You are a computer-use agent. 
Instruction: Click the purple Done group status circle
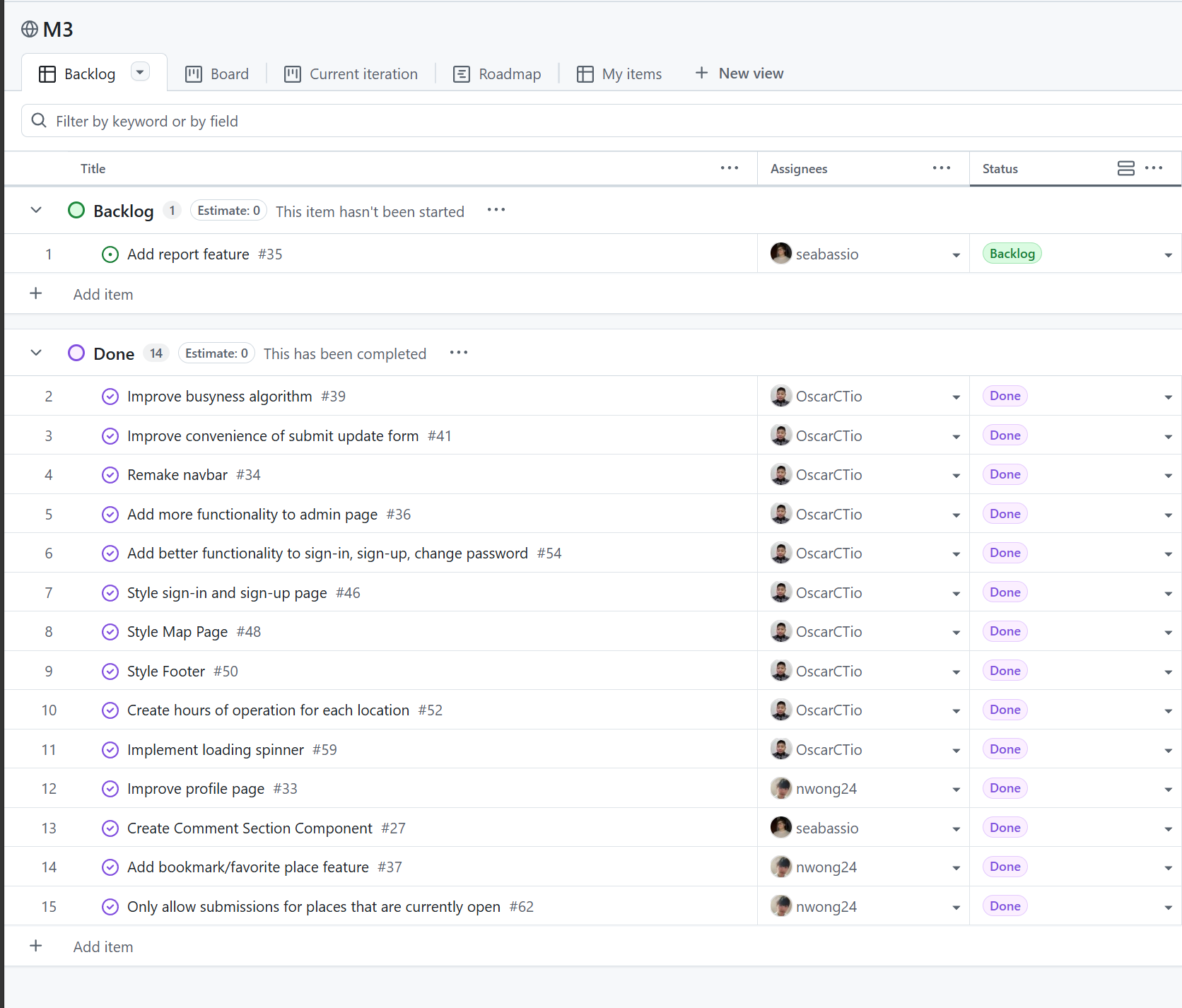76,353
